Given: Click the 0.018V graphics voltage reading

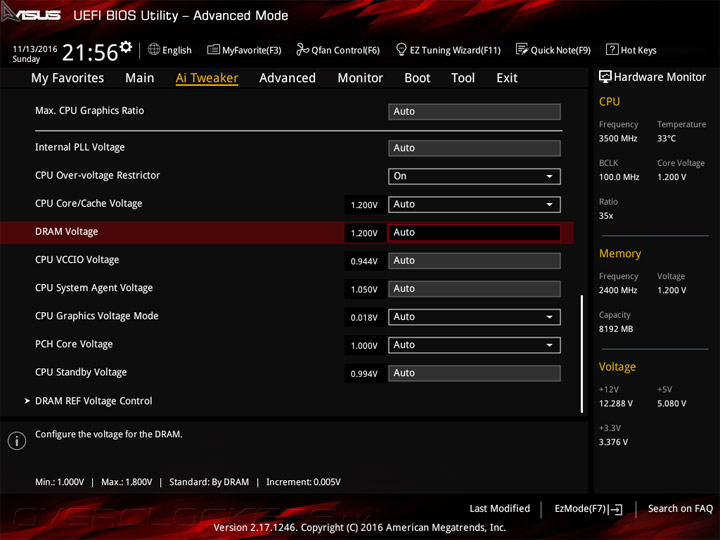Looking at the screenshot, I should 364,317.
